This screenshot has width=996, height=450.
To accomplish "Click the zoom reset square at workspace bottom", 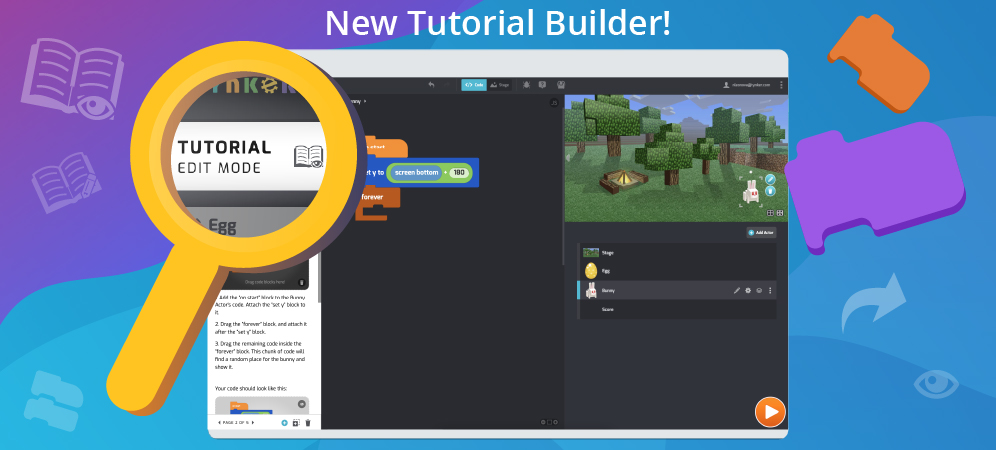I will (x=549, y=422).
